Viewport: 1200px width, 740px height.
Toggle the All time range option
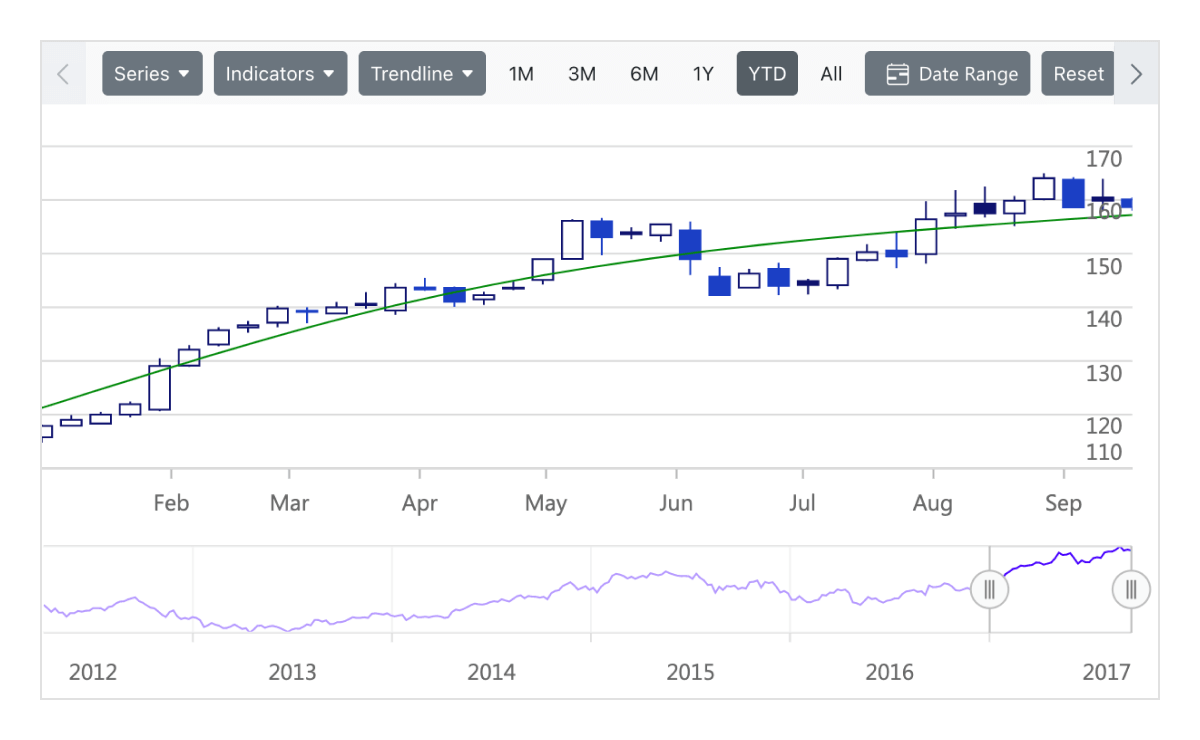pos(831,73)
